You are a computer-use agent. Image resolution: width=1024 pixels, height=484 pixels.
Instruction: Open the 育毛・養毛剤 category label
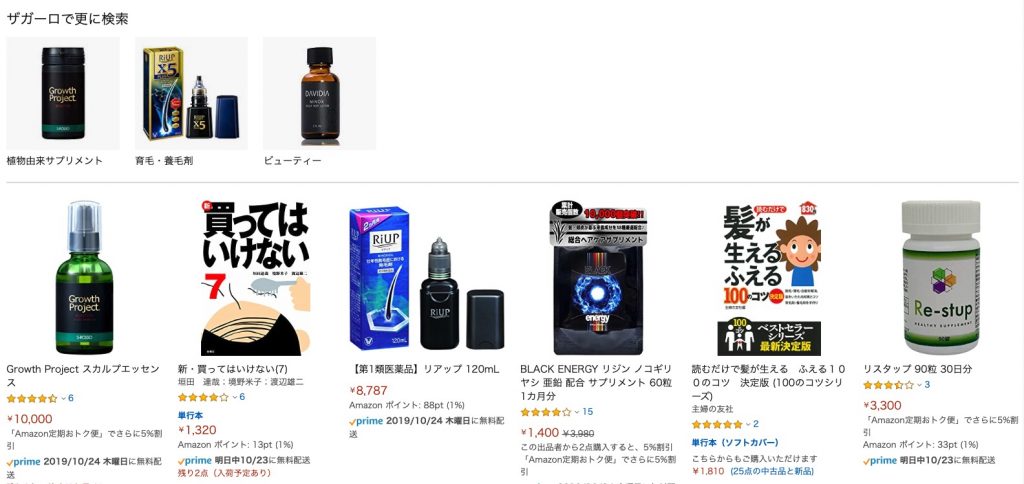click(x=164, y=161)
